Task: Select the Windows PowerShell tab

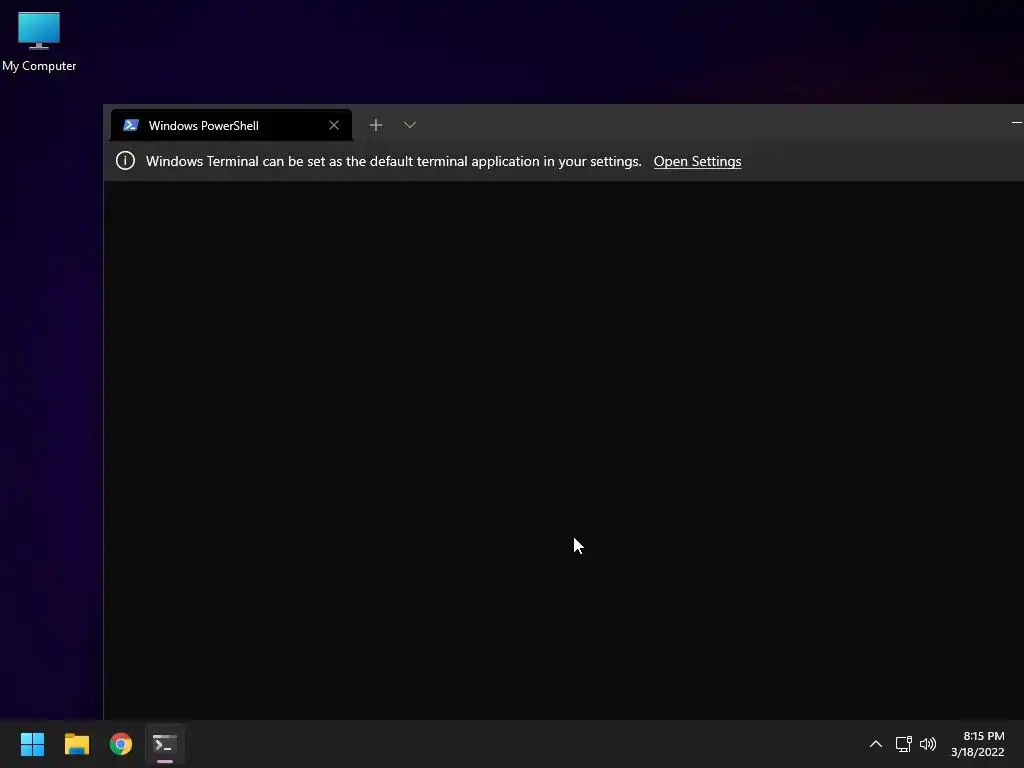Action: 231,125
